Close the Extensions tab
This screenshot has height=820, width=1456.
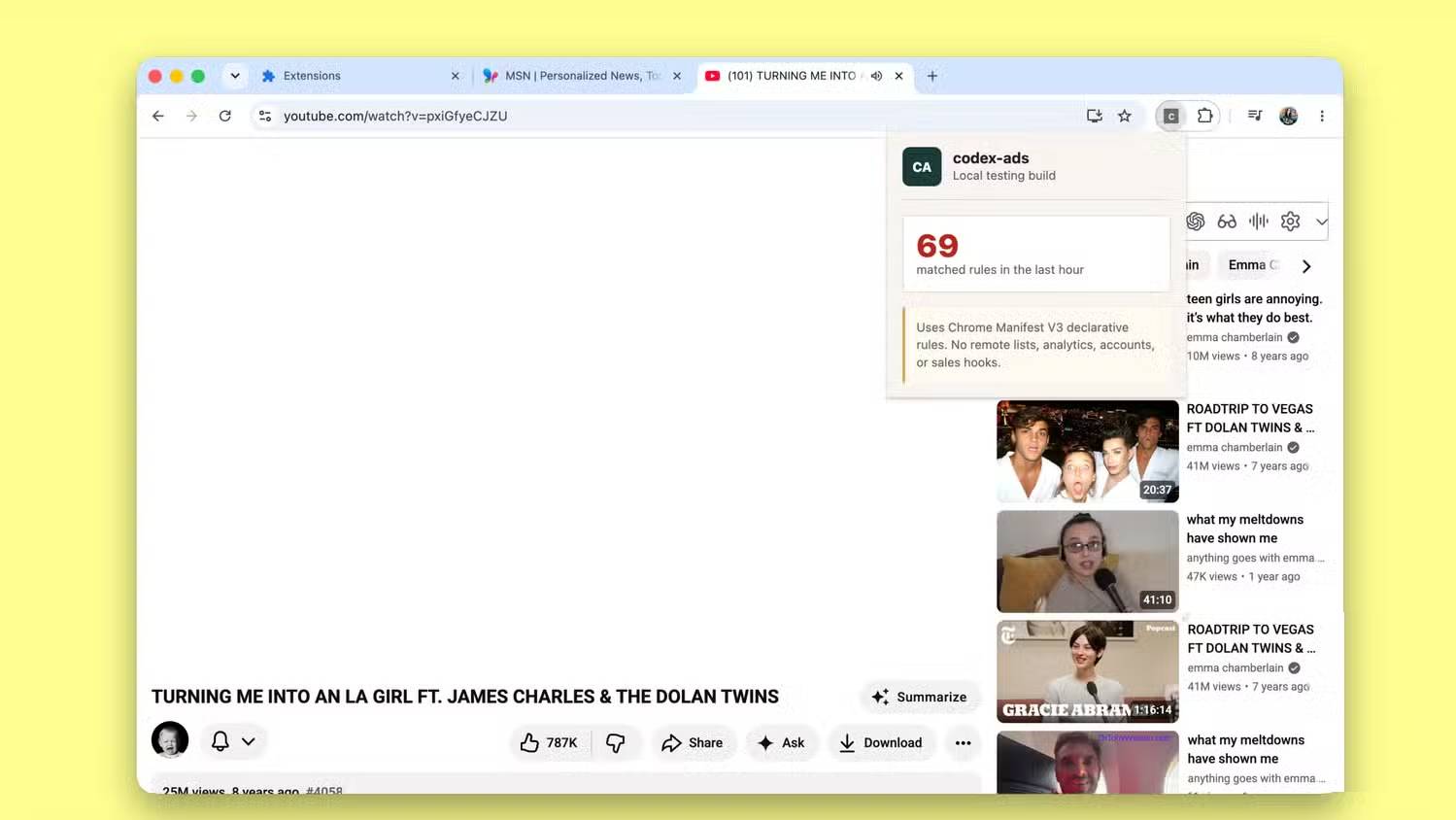click(x=455, y=76)
